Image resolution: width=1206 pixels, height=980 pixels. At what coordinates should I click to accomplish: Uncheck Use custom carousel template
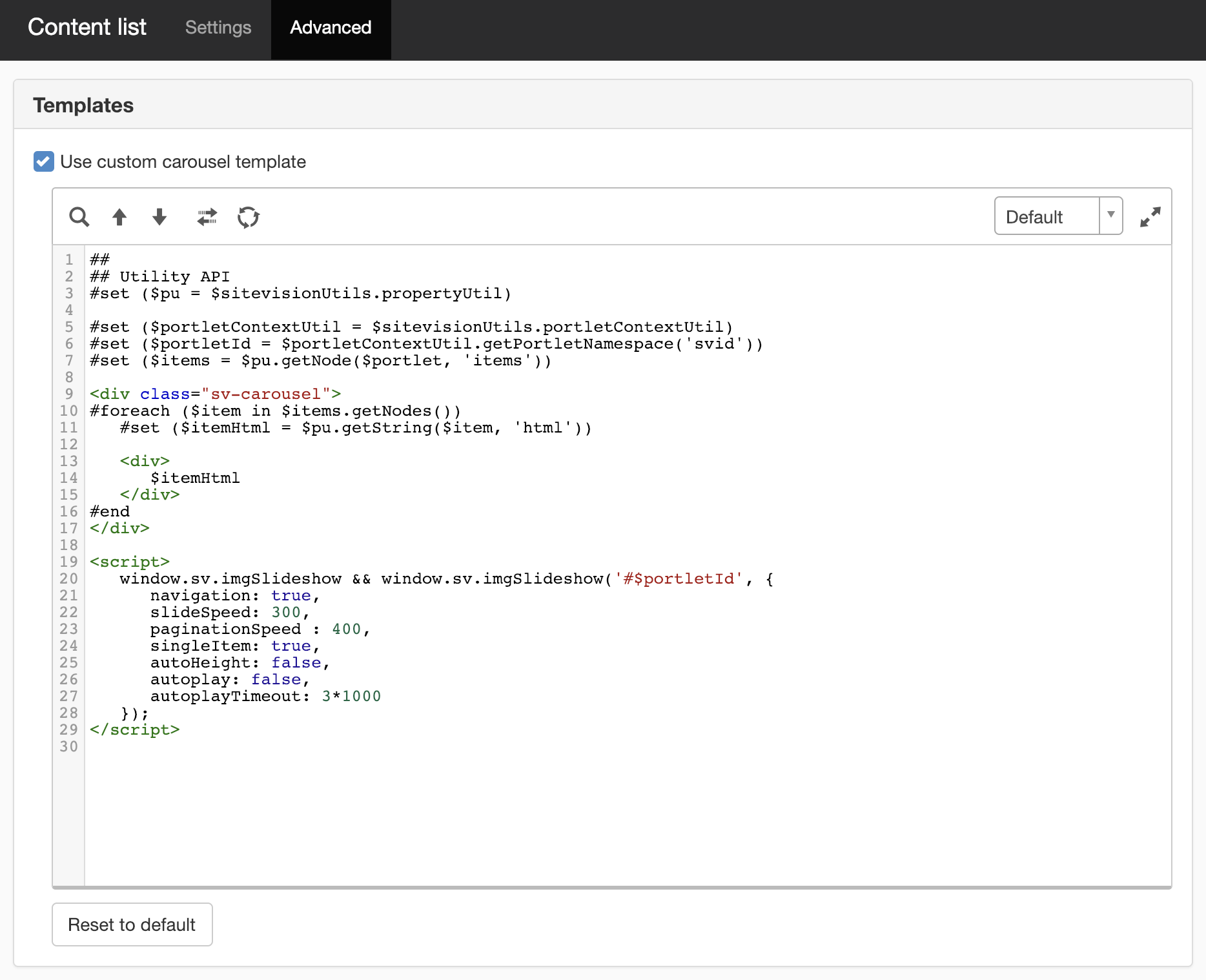tap(44, 161)
